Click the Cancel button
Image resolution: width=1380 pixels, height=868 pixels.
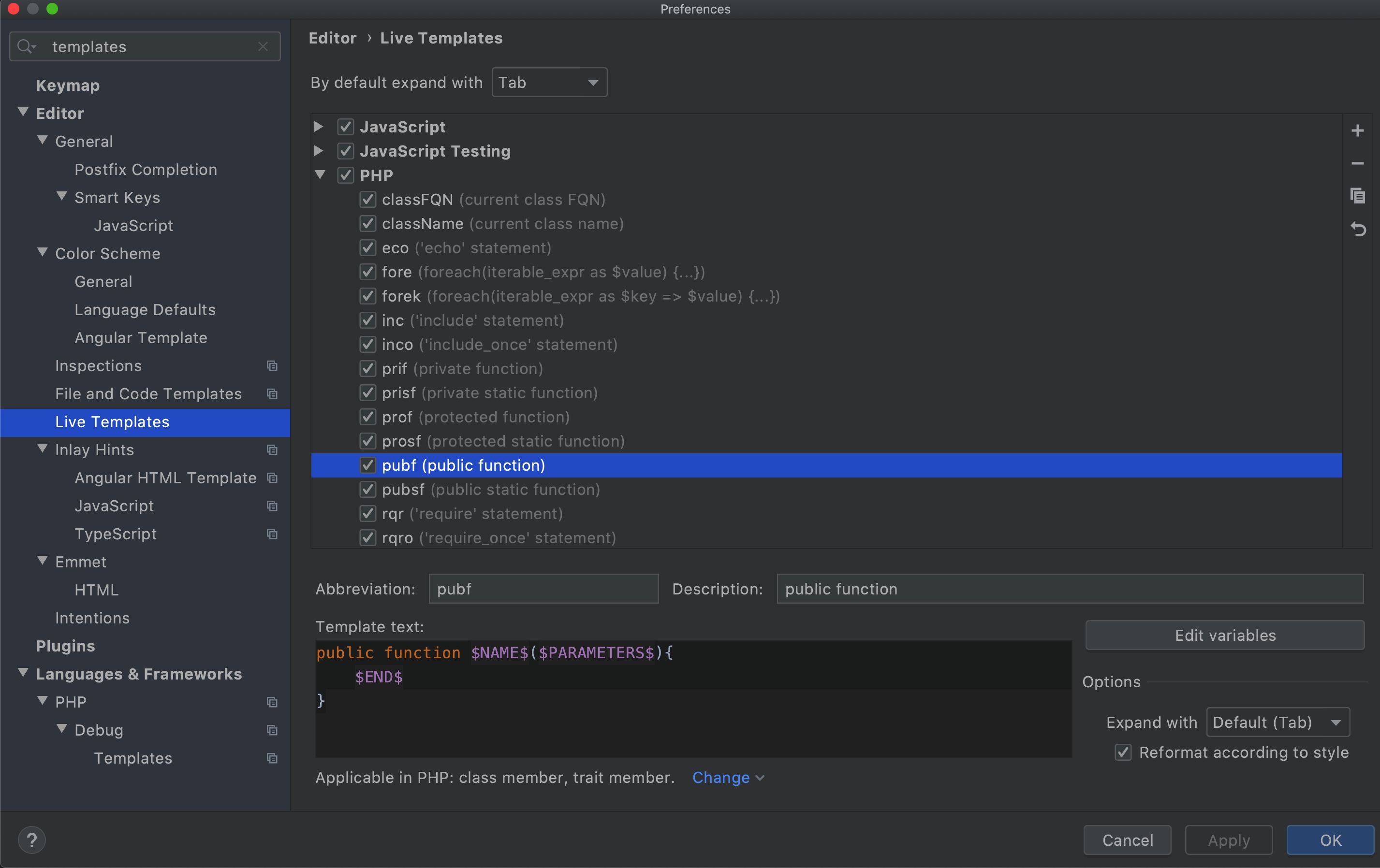(1127, 840)
